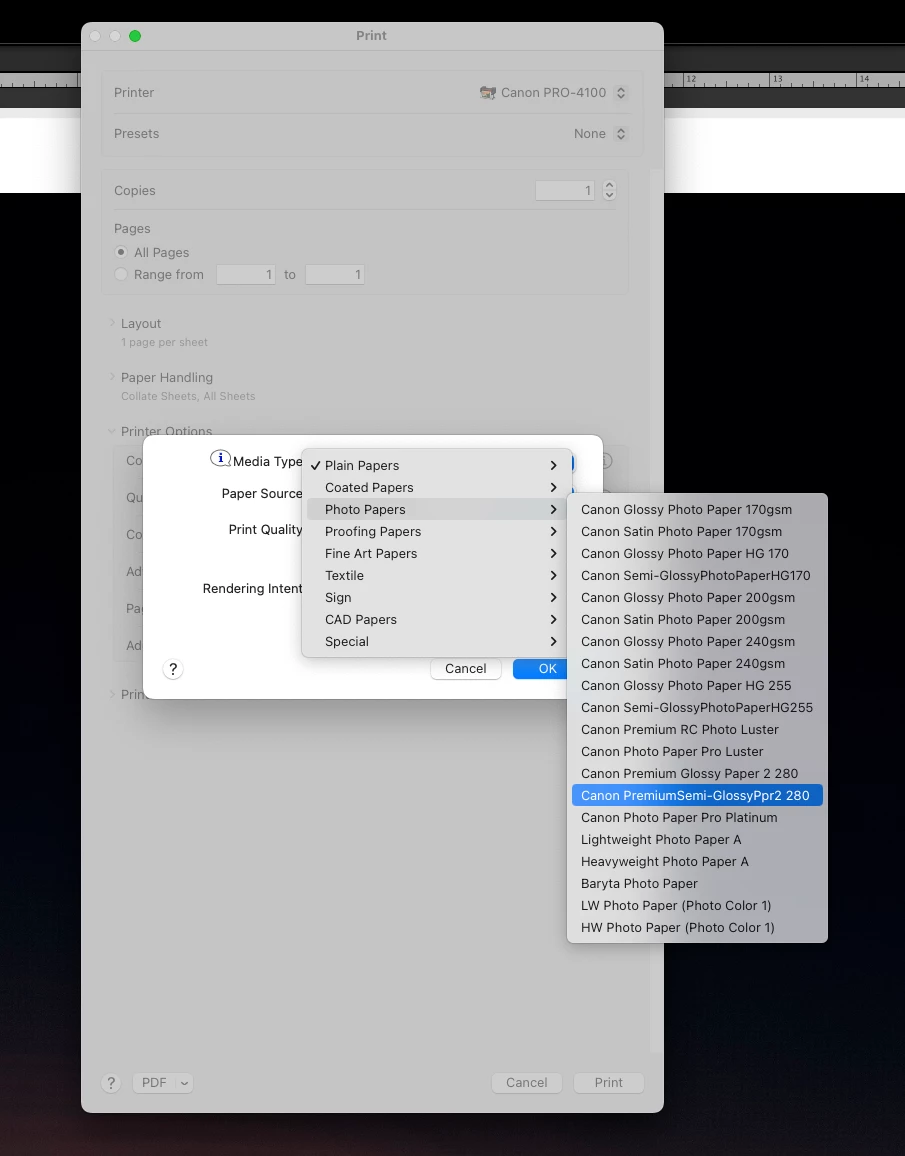The height and width of the screenshot is (1156, 905).
Task: Open the Special media submenu
Action: (x=437, y=641)
